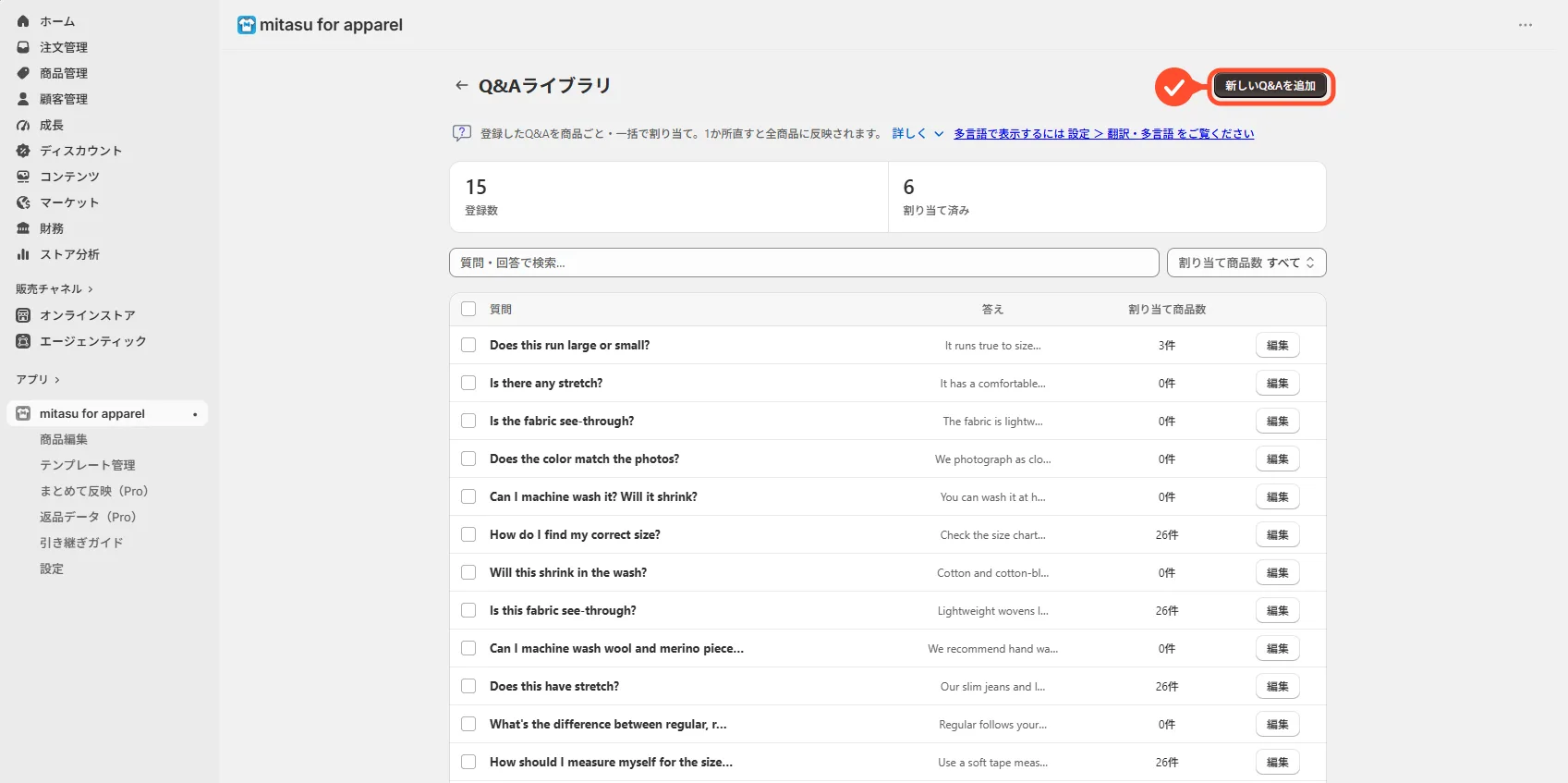Open 設定 in the app submenu
The height and width of the screenshot is (783, 1568).
(52, 569)
